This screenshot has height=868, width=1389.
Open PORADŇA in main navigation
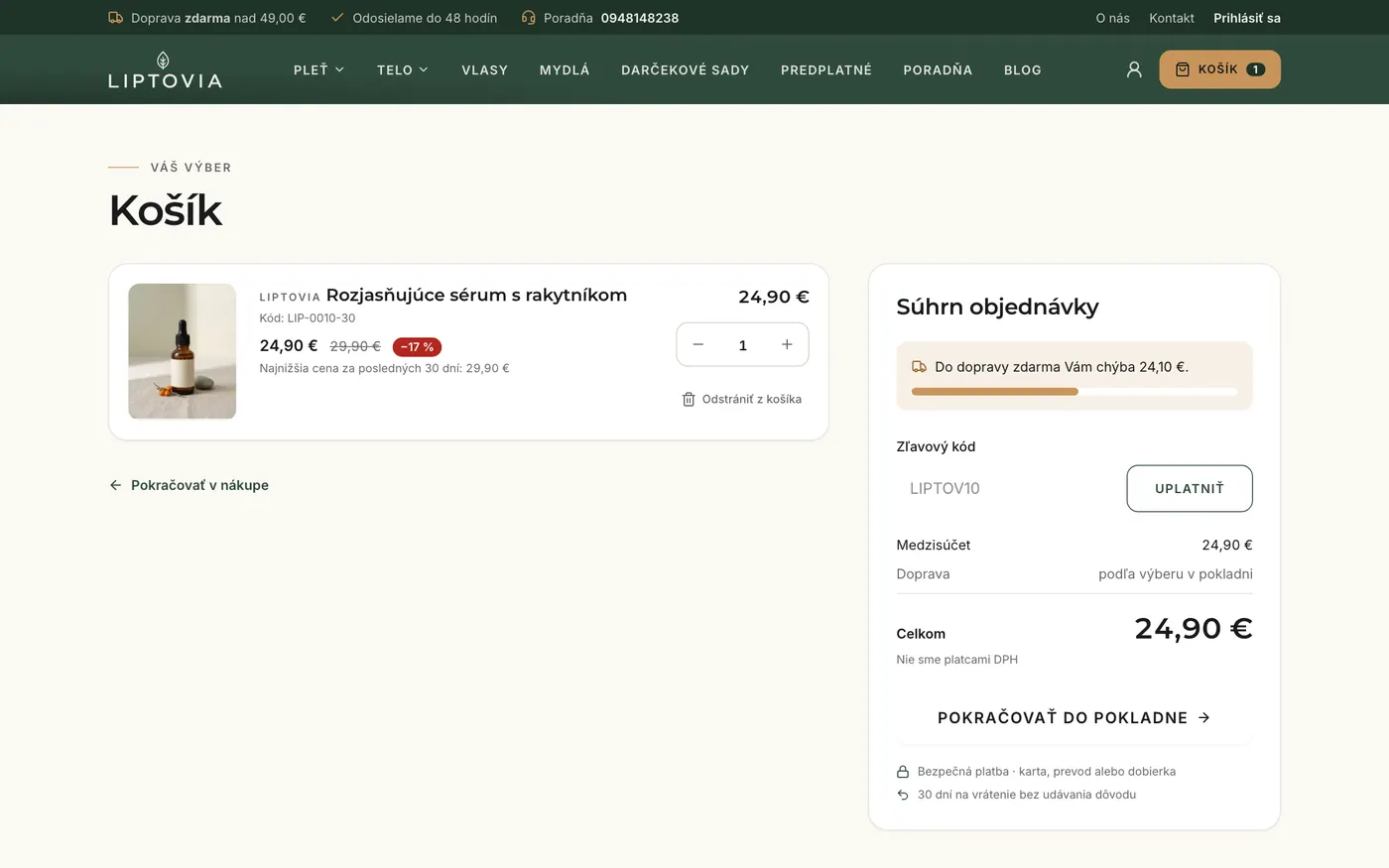(938, 69)
